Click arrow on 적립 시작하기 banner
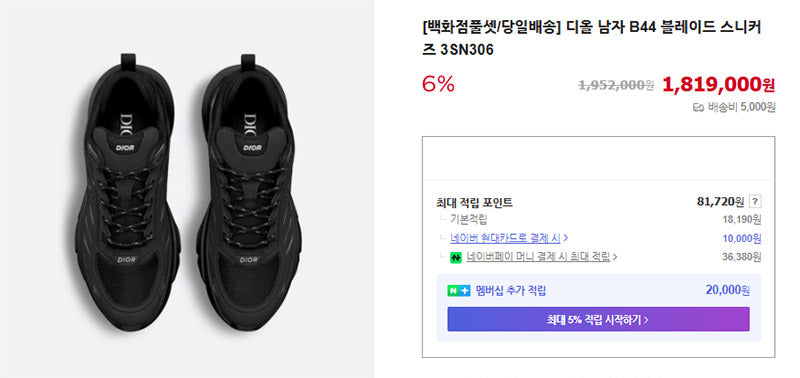This screenshot has height=378, width=800. click(646, 320)
